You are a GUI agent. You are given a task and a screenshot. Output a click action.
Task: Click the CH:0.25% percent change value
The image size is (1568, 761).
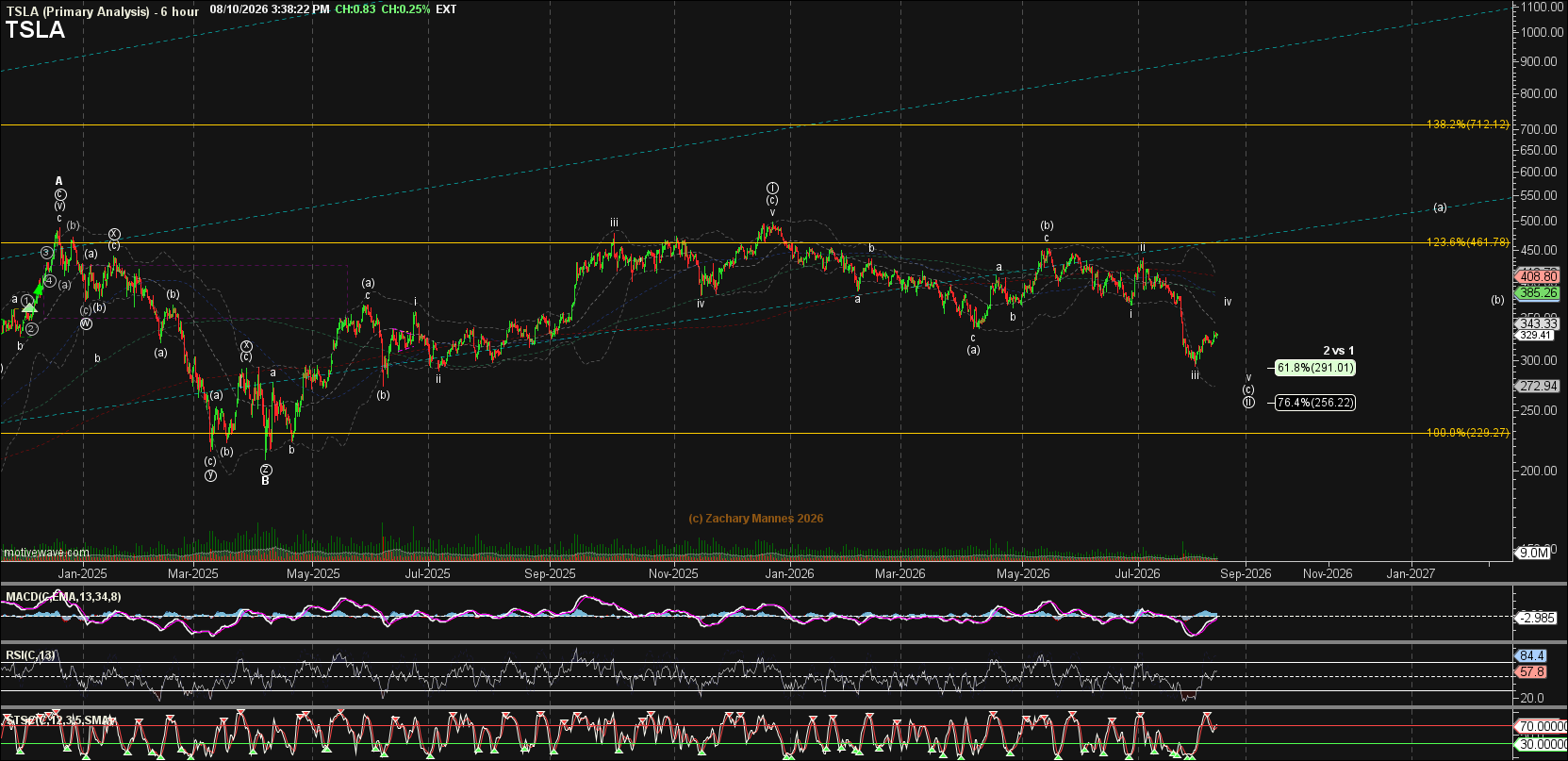pyautogui.click(x=405, y=9)
